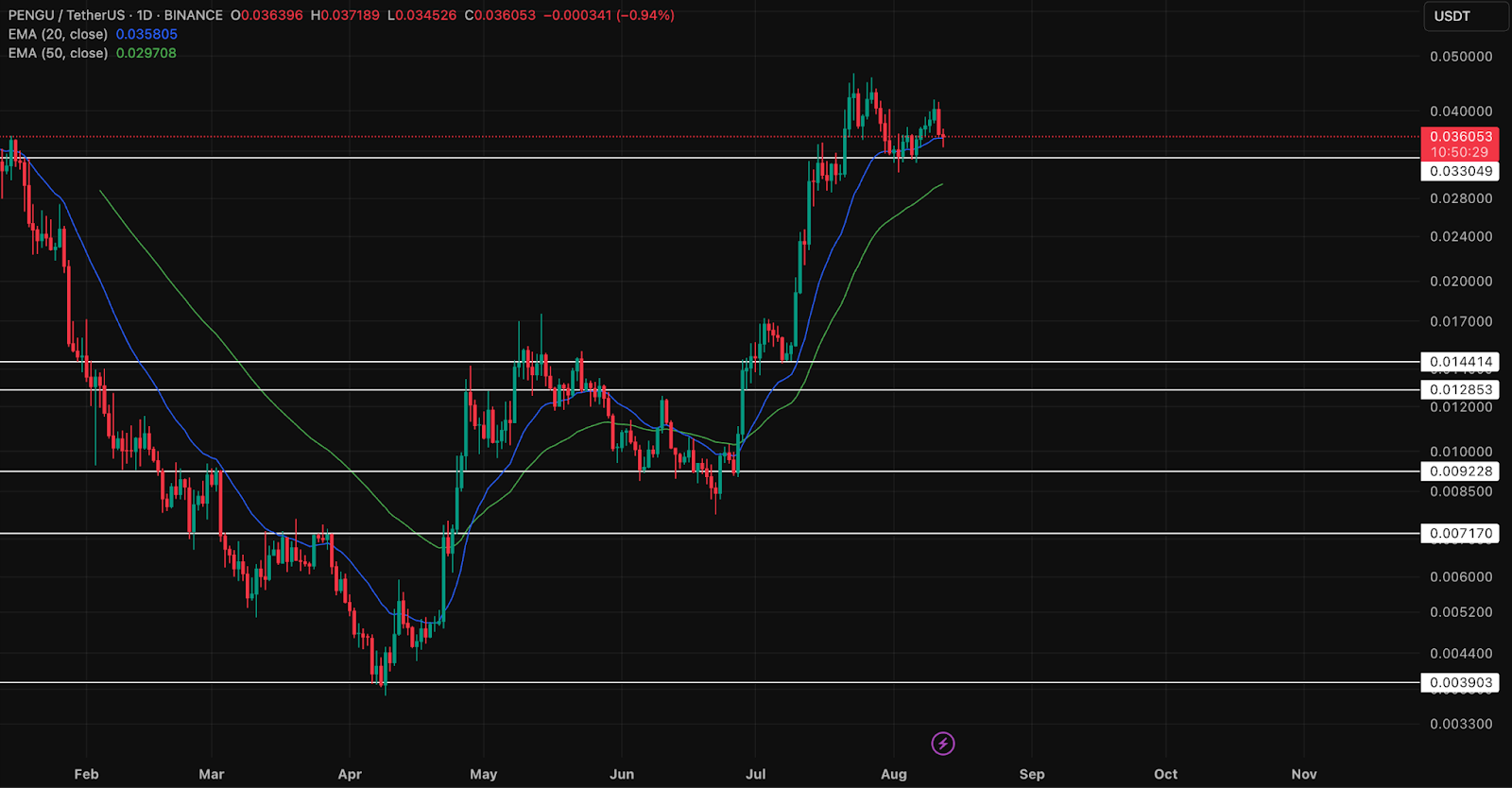The height and width of the screenshot is (788, 1512).
Task: Click the 0.003300 price scale label
Action: click(x=1461, y=724)
